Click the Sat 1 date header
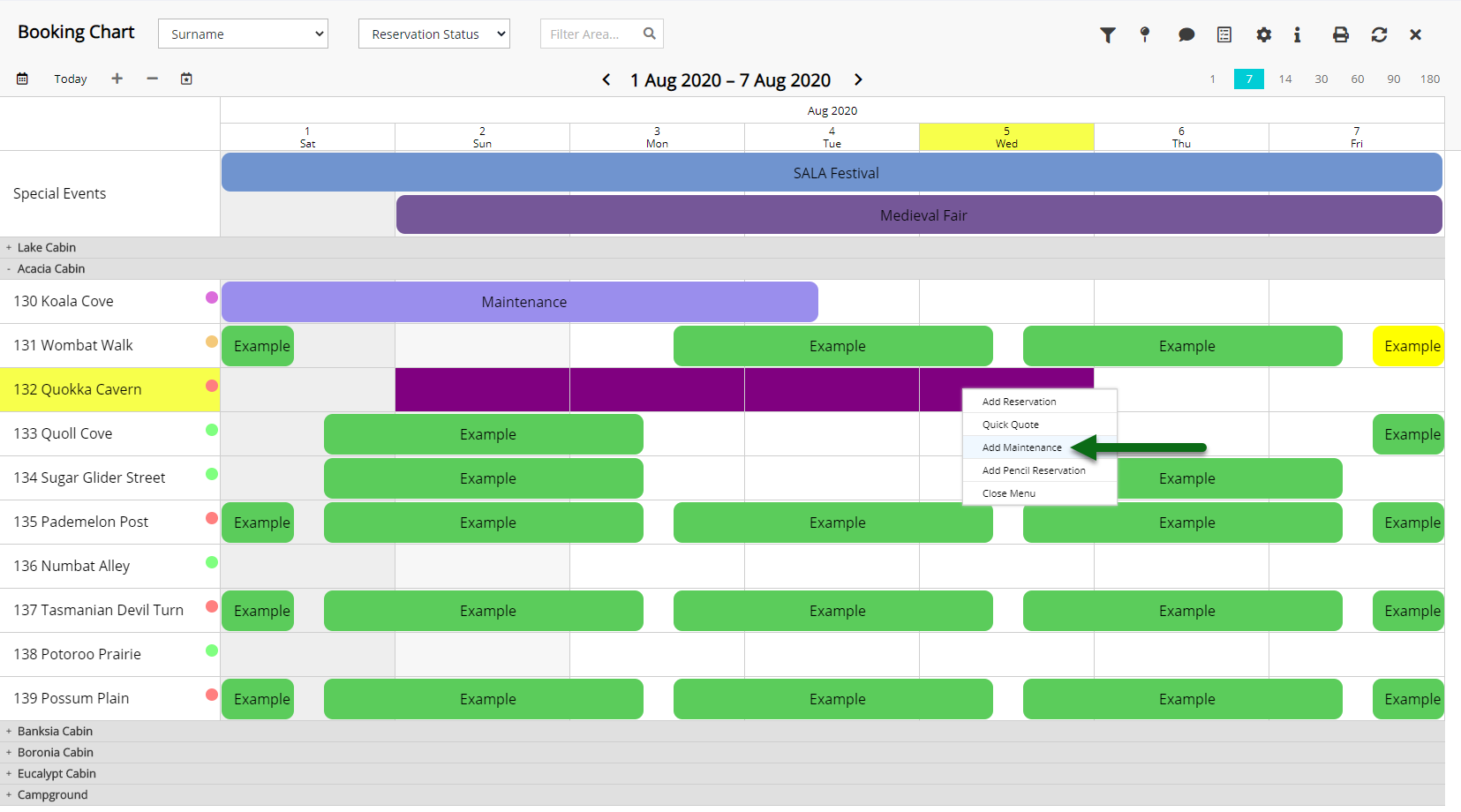 pos(307,137)
